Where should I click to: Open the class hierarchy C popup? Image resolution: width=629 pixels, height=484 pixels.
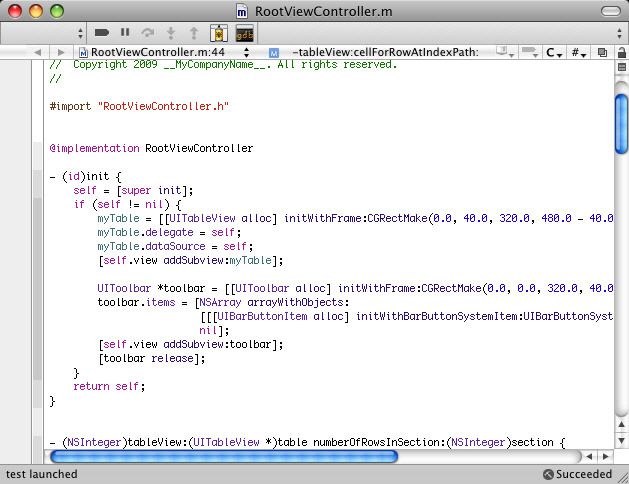tap(554, 53)
